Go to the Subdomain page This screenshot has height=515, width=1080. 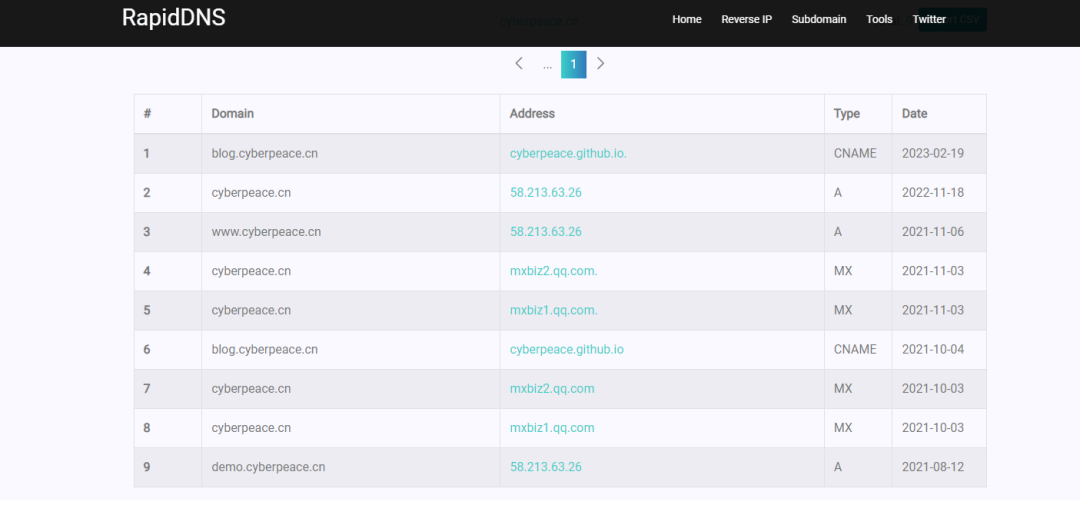click(x=818, y=19)
